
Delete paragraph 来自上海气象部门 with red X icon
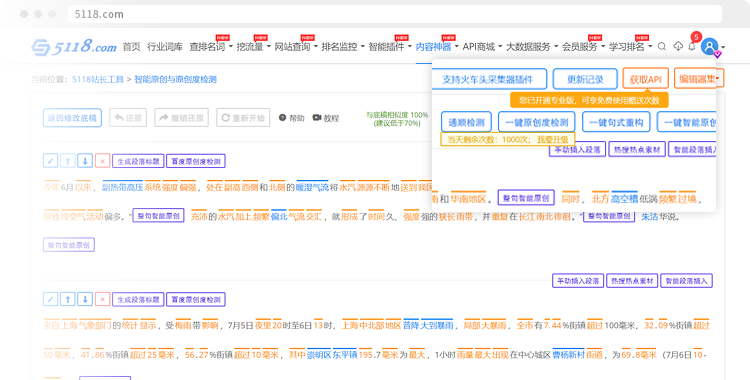(102, 300)
